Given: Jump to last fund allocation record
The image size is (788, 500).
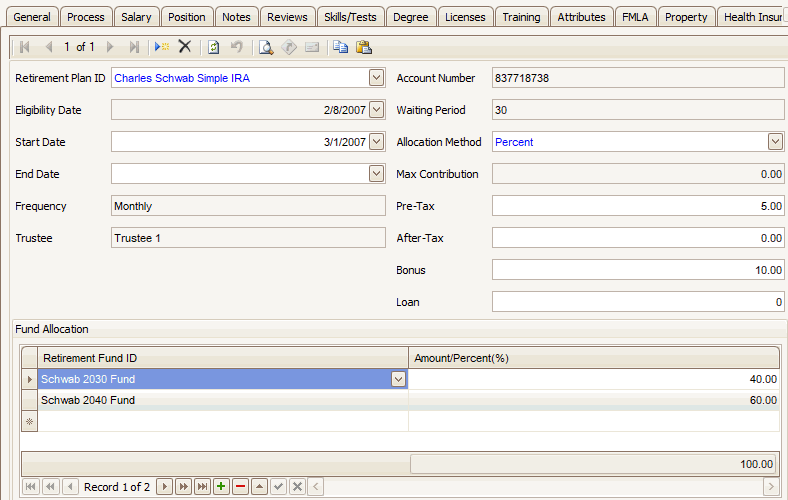Looking at the screenshot, I should 203,486.
